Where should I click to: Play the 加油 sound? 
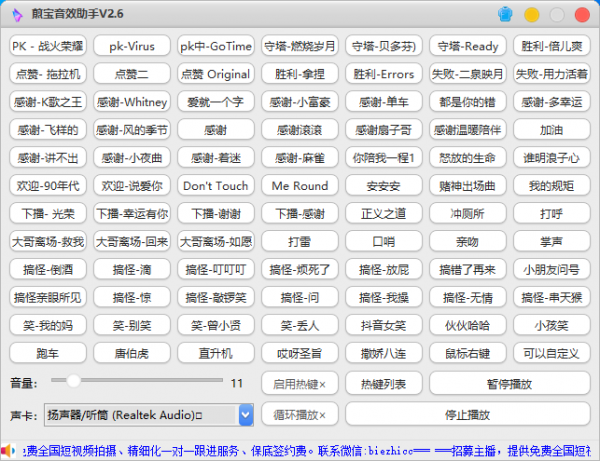click(552, 130)
